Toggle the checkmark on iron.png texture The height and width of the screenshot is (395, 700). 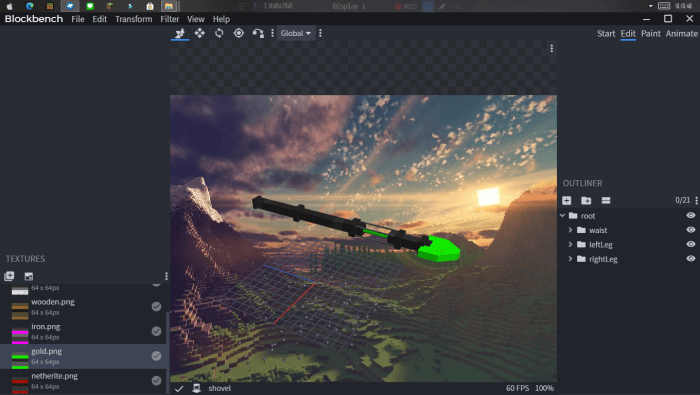tap(156, 331)
